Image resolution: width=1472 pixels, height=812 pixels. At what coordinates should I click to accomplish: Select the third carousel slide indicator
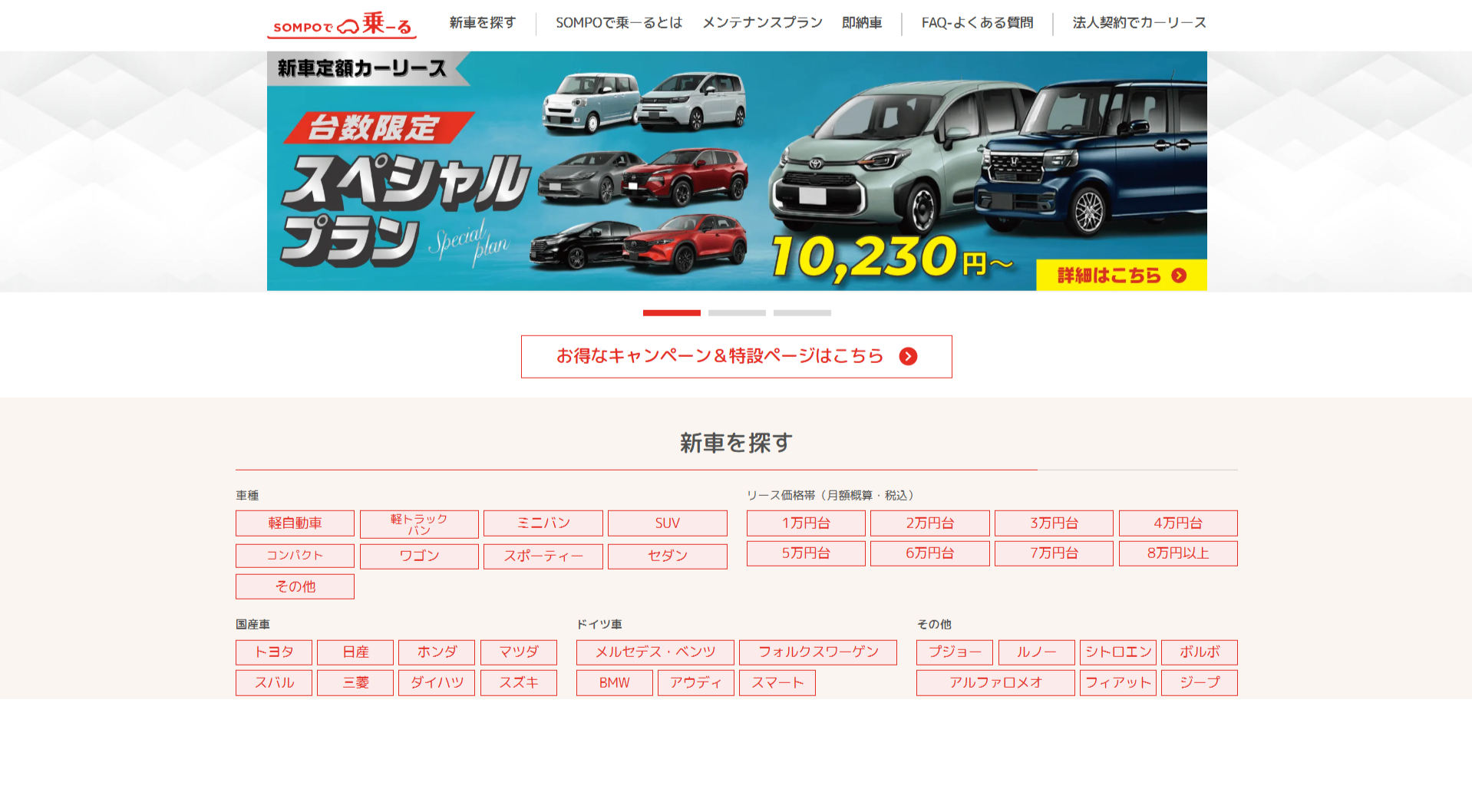click(802, 313)
